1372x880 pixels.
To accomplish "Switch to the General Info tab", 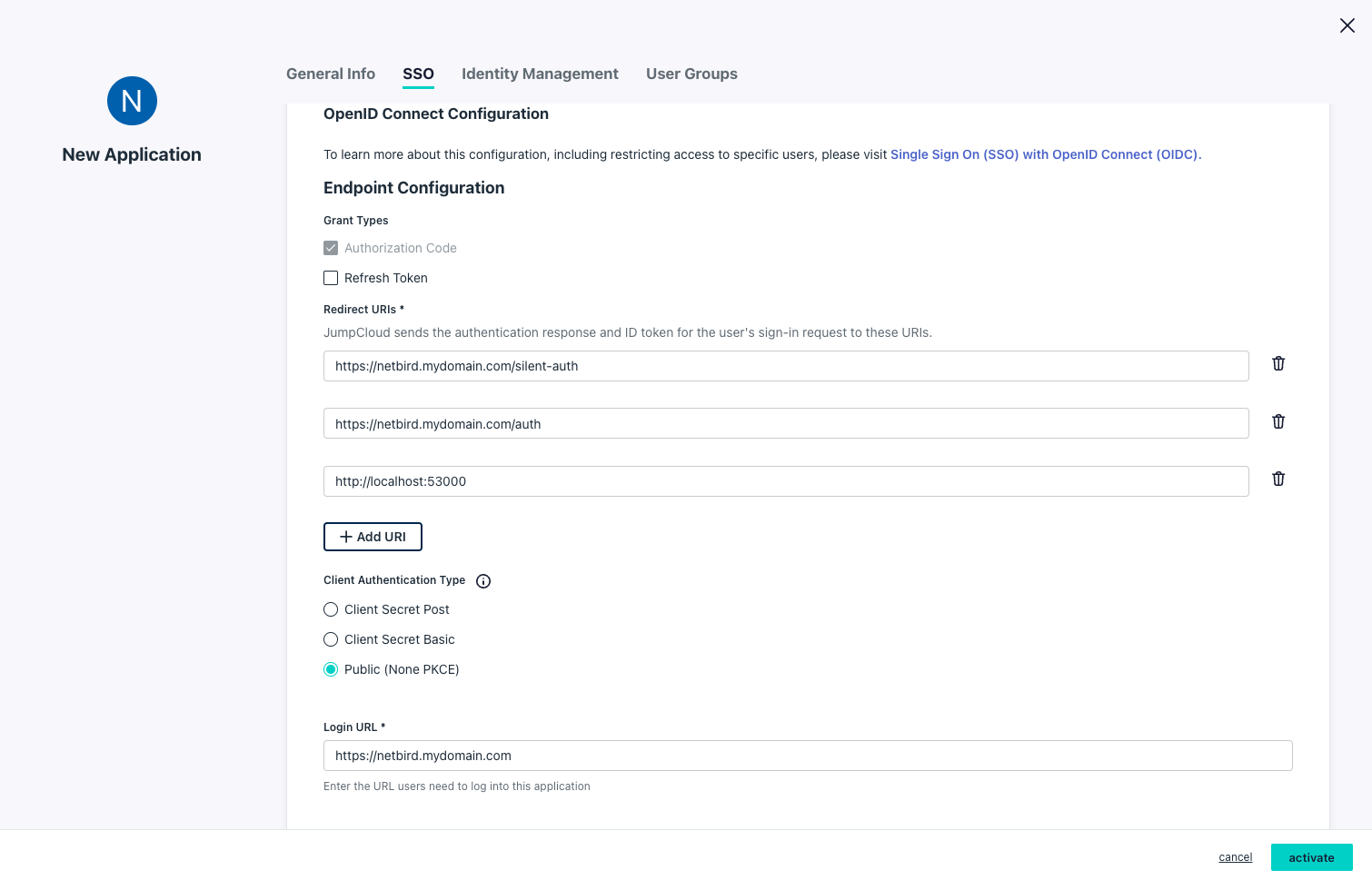I will (x=330, y=74).
